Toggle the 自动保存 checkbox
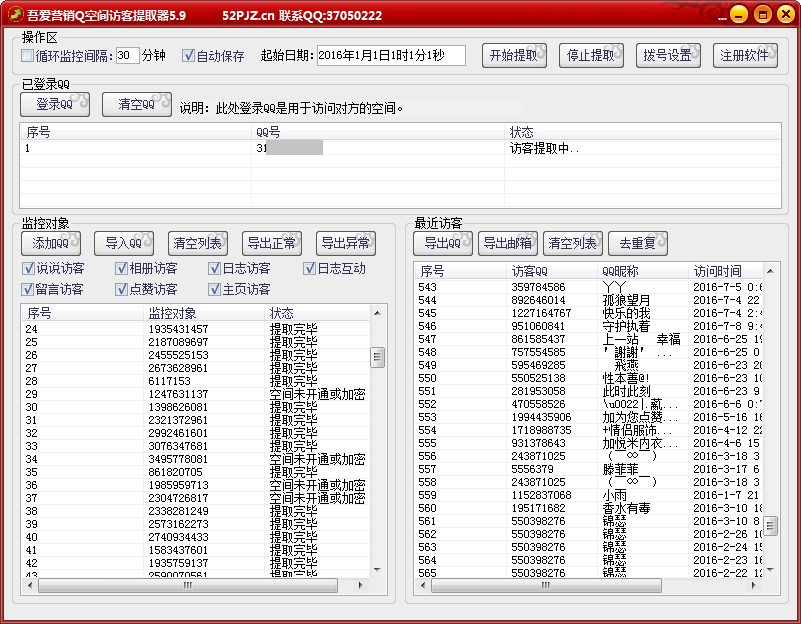 pos(189,56)
